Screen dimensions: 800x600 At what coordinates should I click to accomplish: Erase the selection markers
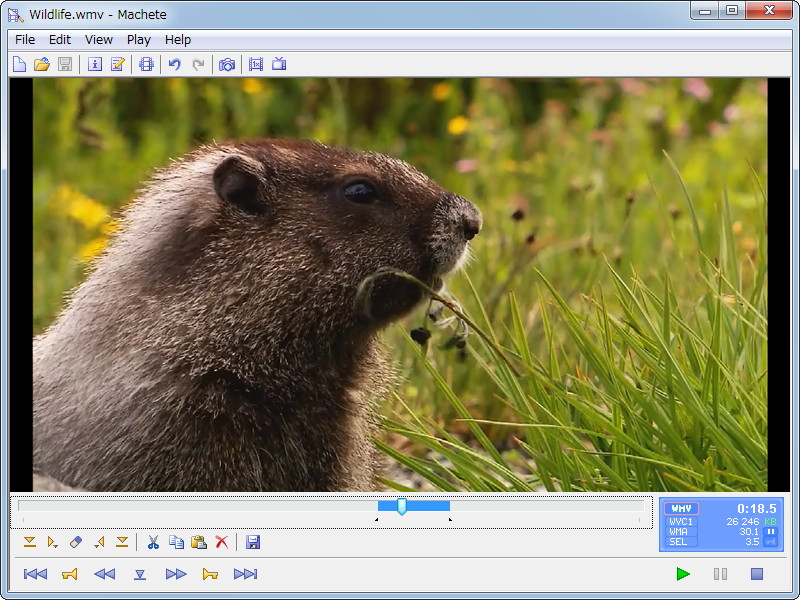(77, 543)
